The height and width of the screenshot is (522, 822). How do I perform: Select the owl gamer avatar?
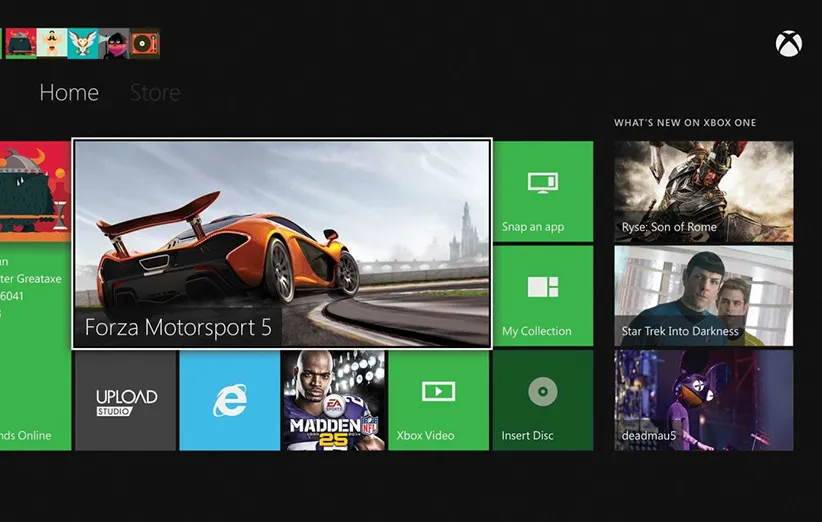click(x=83, y=43)
